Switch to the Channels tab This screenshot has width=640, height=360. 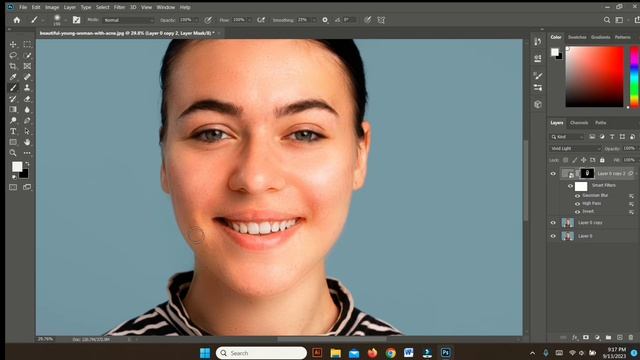tap(579, 123)
